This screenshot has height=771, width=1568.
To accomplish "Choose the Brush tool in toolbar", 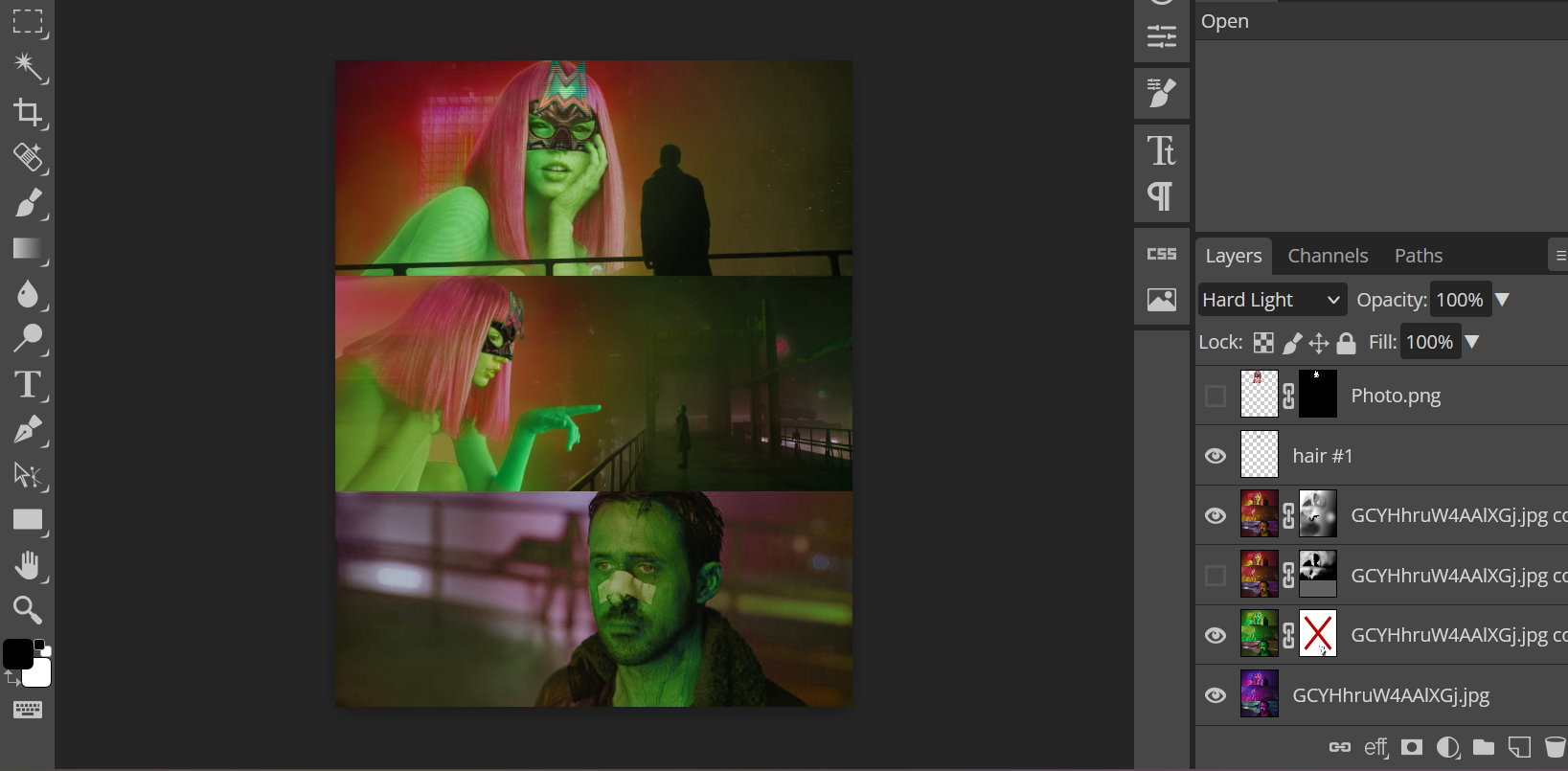I will (27, 203).
